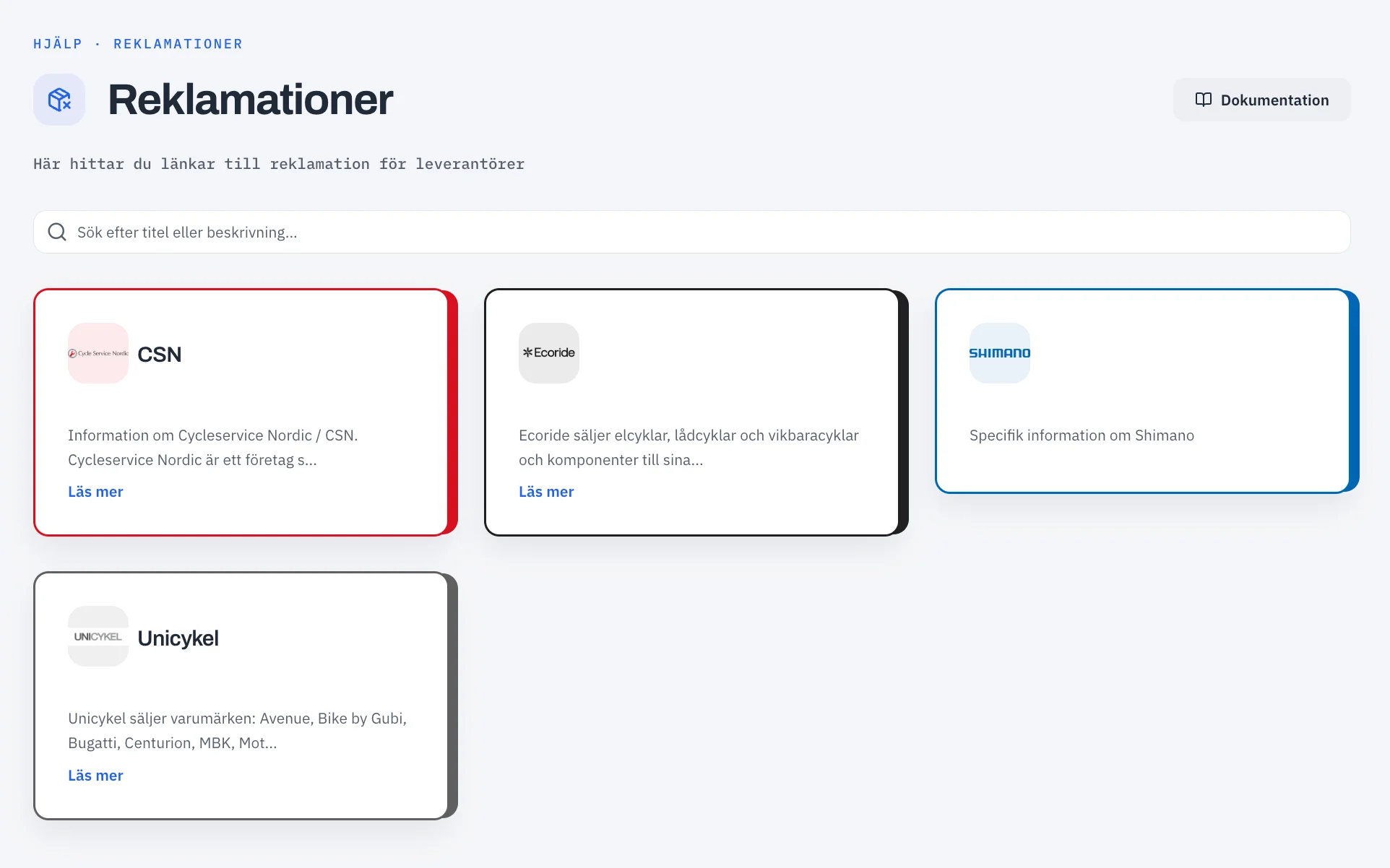Click the Unicykel logo icon

pos(98,636)
